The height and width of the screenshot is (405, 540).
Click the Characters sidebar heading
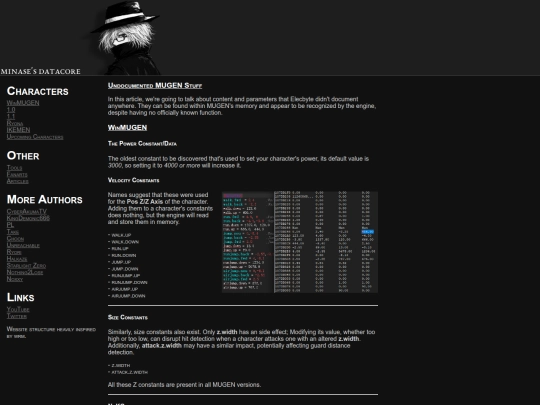tap(38, 91)
